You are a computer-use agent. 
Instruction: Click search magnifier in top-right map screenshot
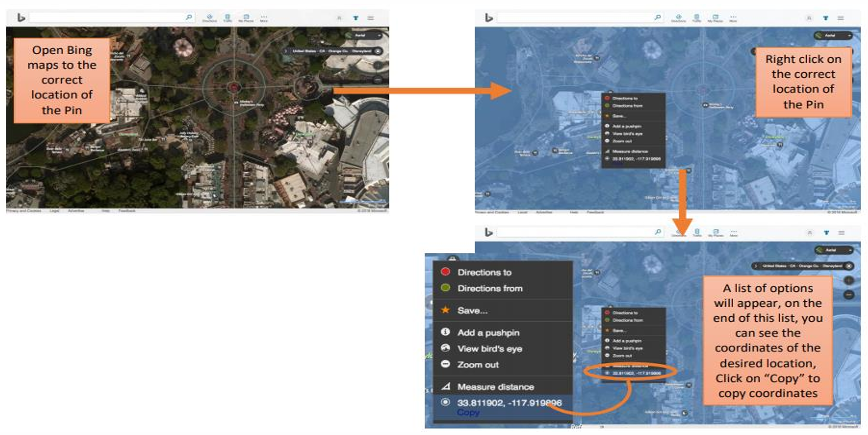tap(658, 17)
